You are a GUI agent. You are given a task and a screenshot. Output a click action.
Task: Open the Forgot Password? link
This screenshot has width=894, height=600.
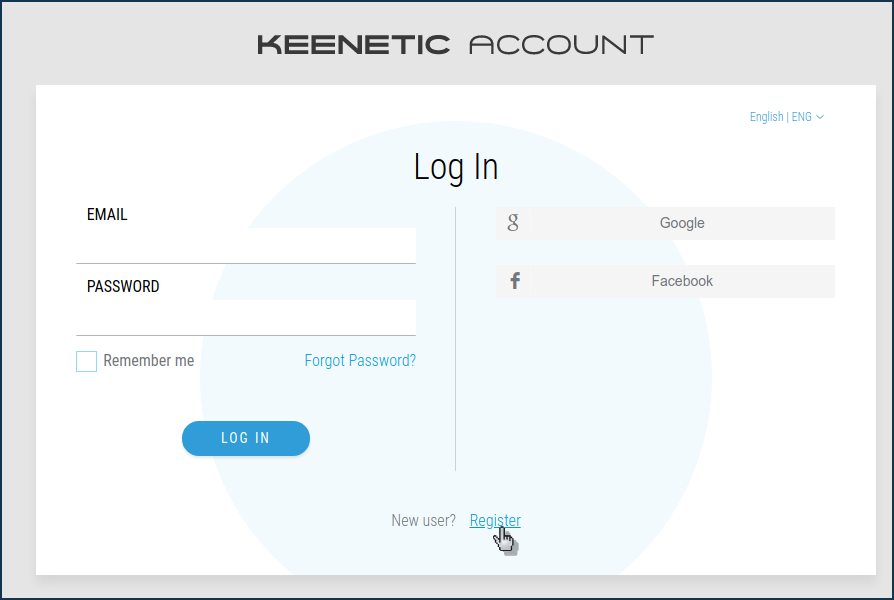360,360
